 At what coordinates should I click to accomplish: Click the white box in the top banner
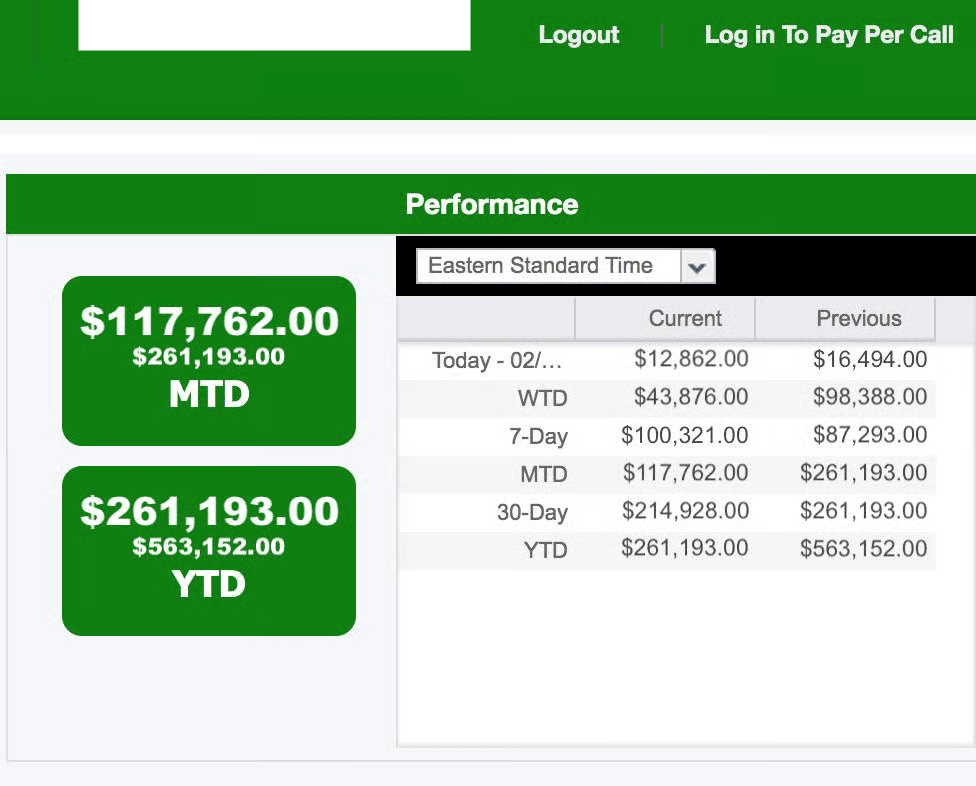coord(274,24)
